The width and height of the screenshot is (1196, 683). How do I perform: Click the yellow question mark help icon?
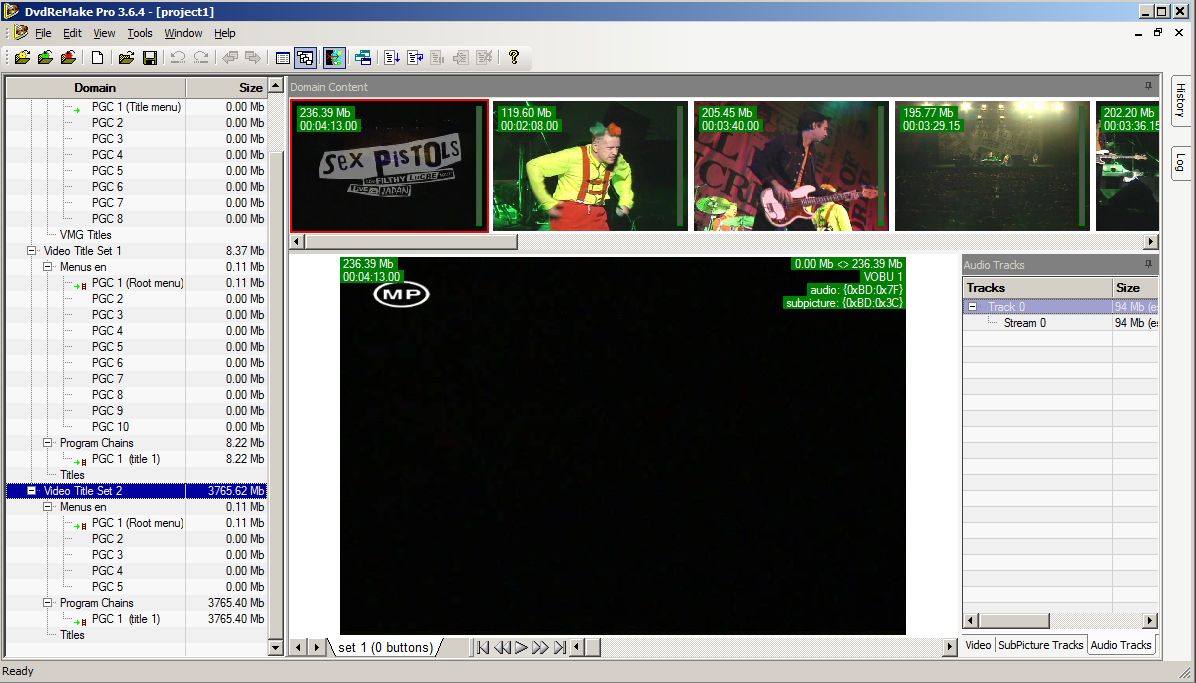(x=514, y=58)
